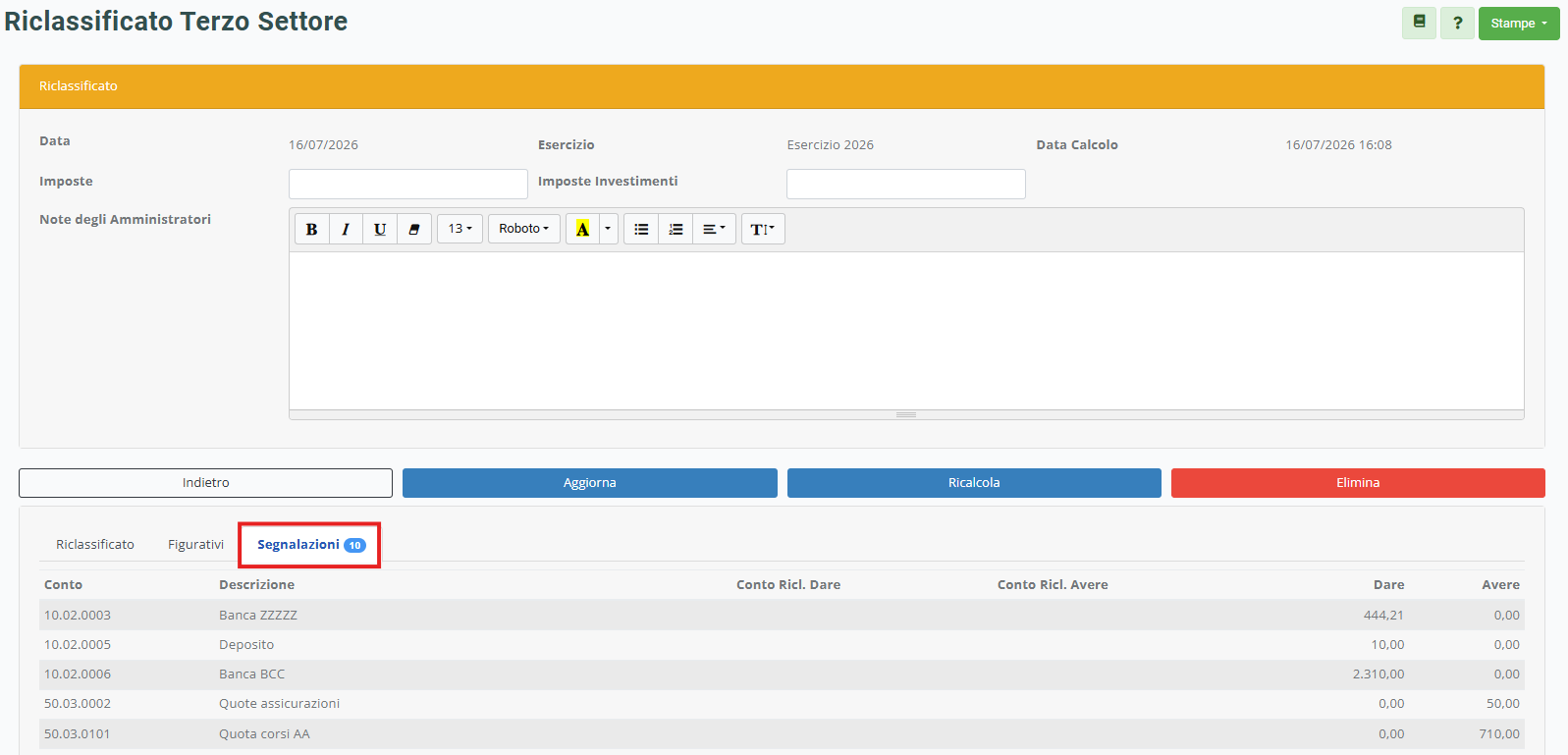
Task: Select account code 50.03.0101
Action: point(78,734)
